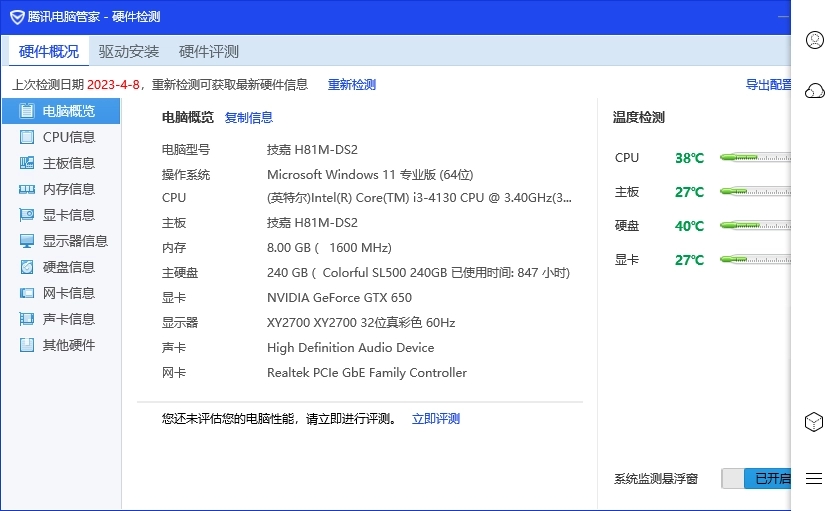Click Realtek PCIe GbE Family Controller text
This screenshot has width=830, height=511.
367,372
